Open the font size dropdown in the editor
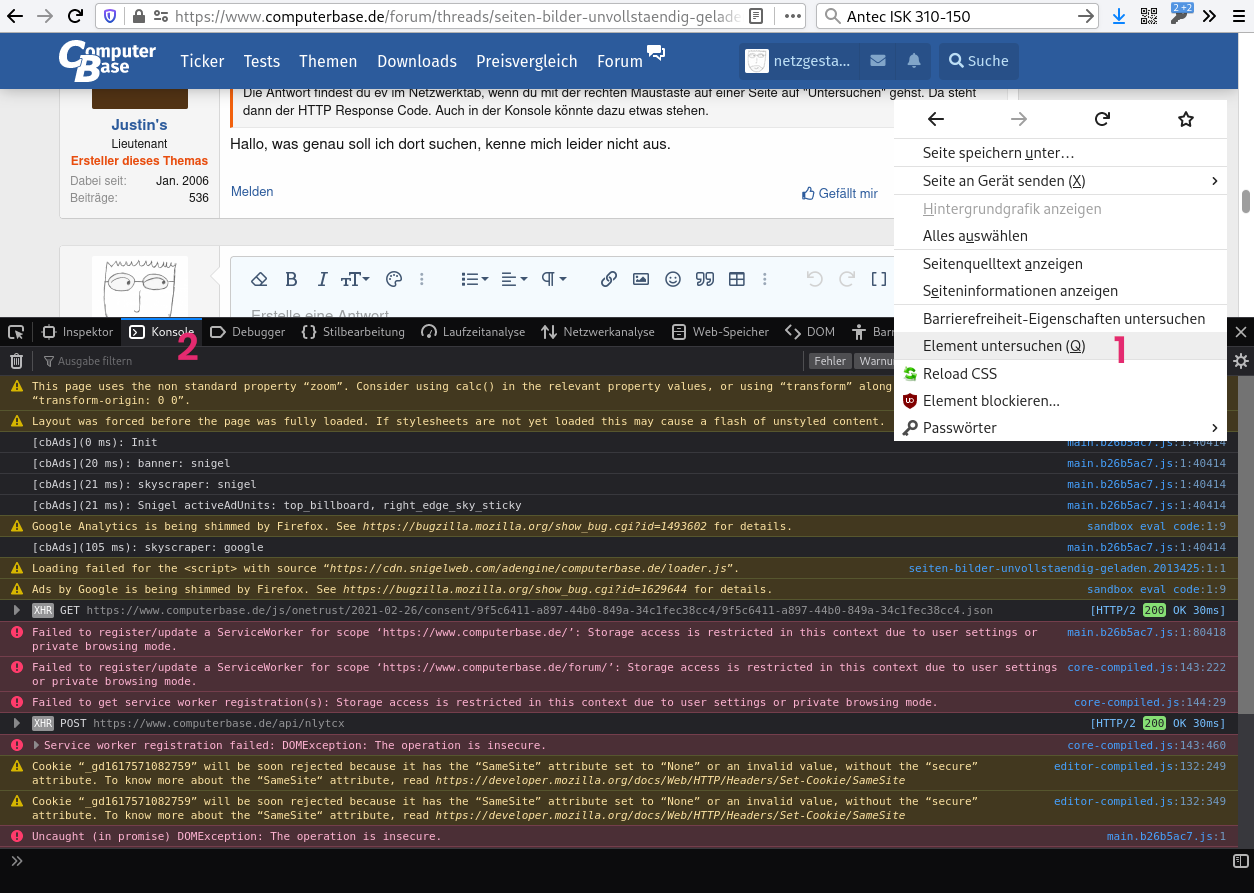 coord(355,279)
